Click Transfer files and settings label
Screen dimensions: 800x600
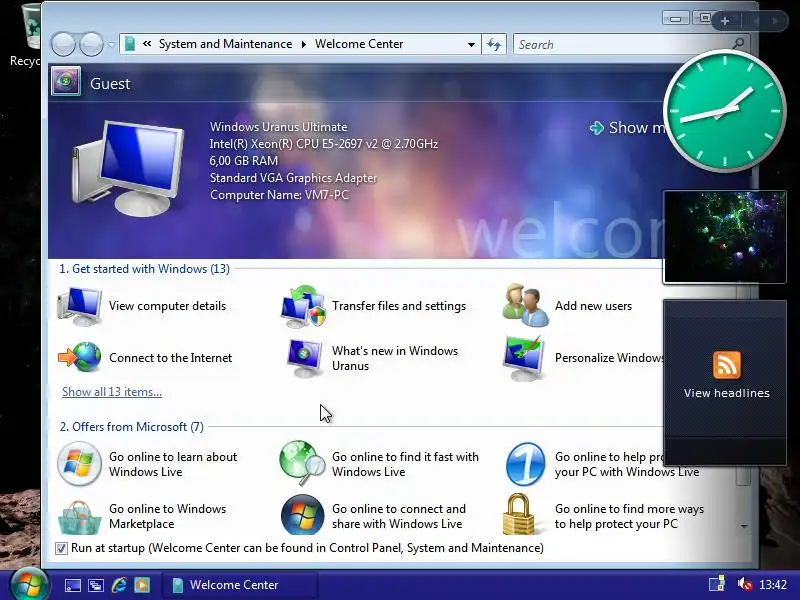point(399,306)
